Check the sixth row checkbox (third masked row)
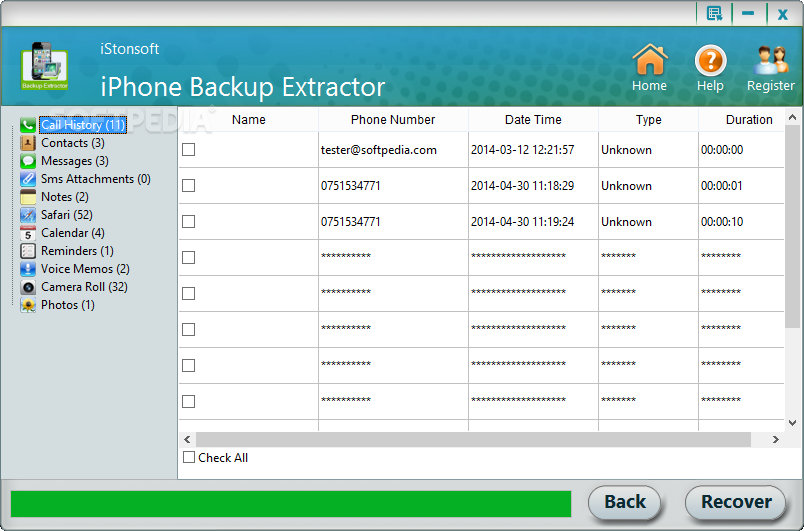804x531 pixels. (x=189, y=329)
